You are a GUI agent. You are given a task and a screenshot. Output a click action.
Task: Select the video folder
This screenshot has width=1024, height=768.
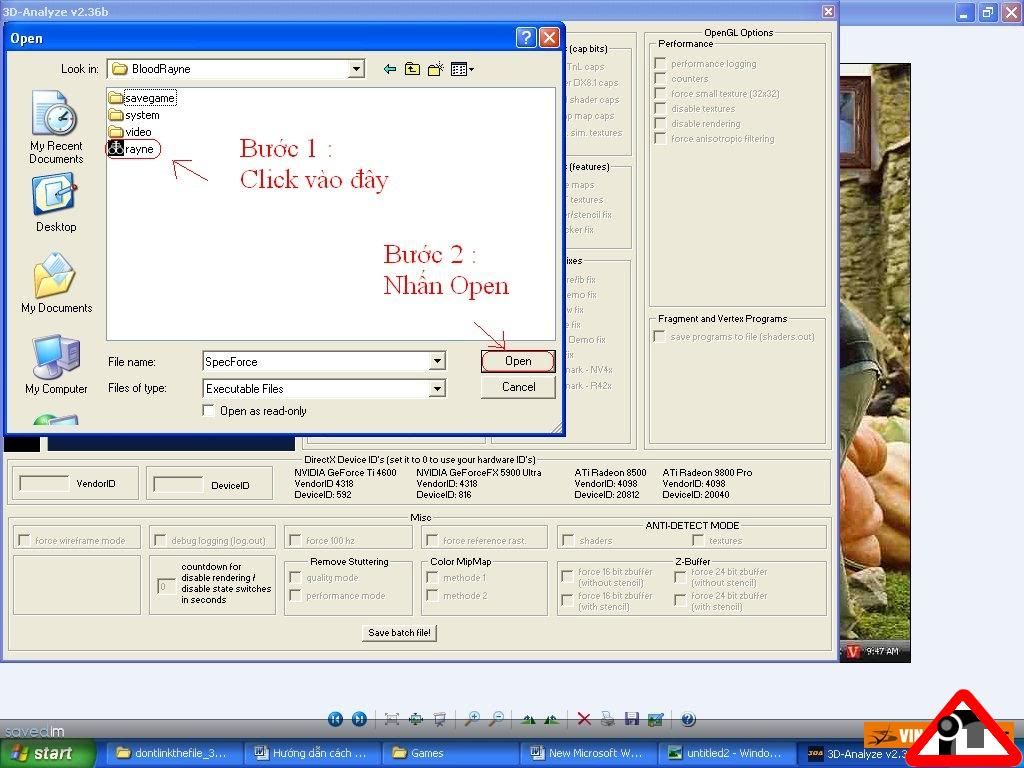tap(131, 132)
